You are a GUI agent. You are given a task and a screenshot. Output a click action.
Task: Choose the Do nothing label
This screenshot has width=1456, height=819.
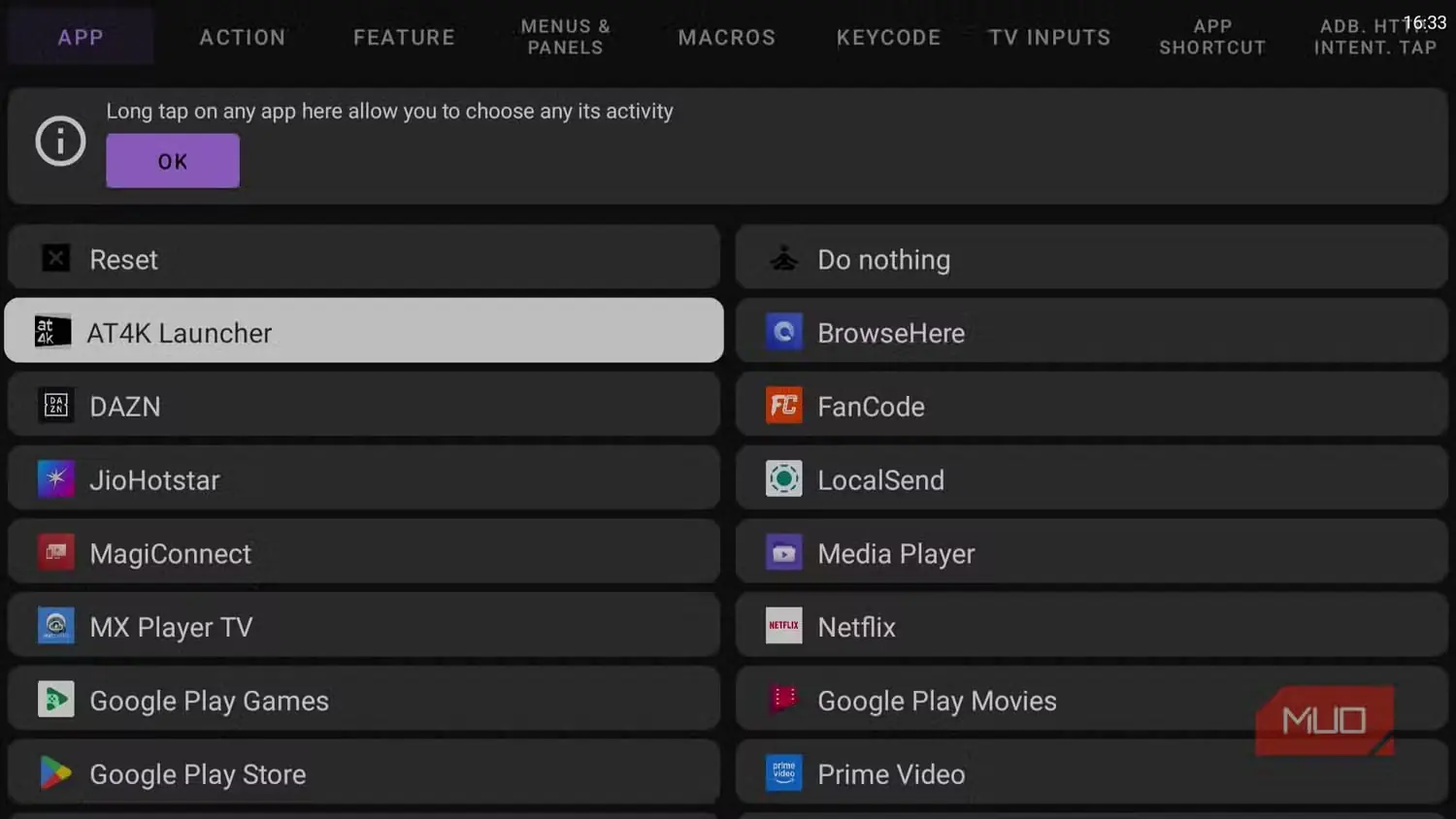click(884, 259)
